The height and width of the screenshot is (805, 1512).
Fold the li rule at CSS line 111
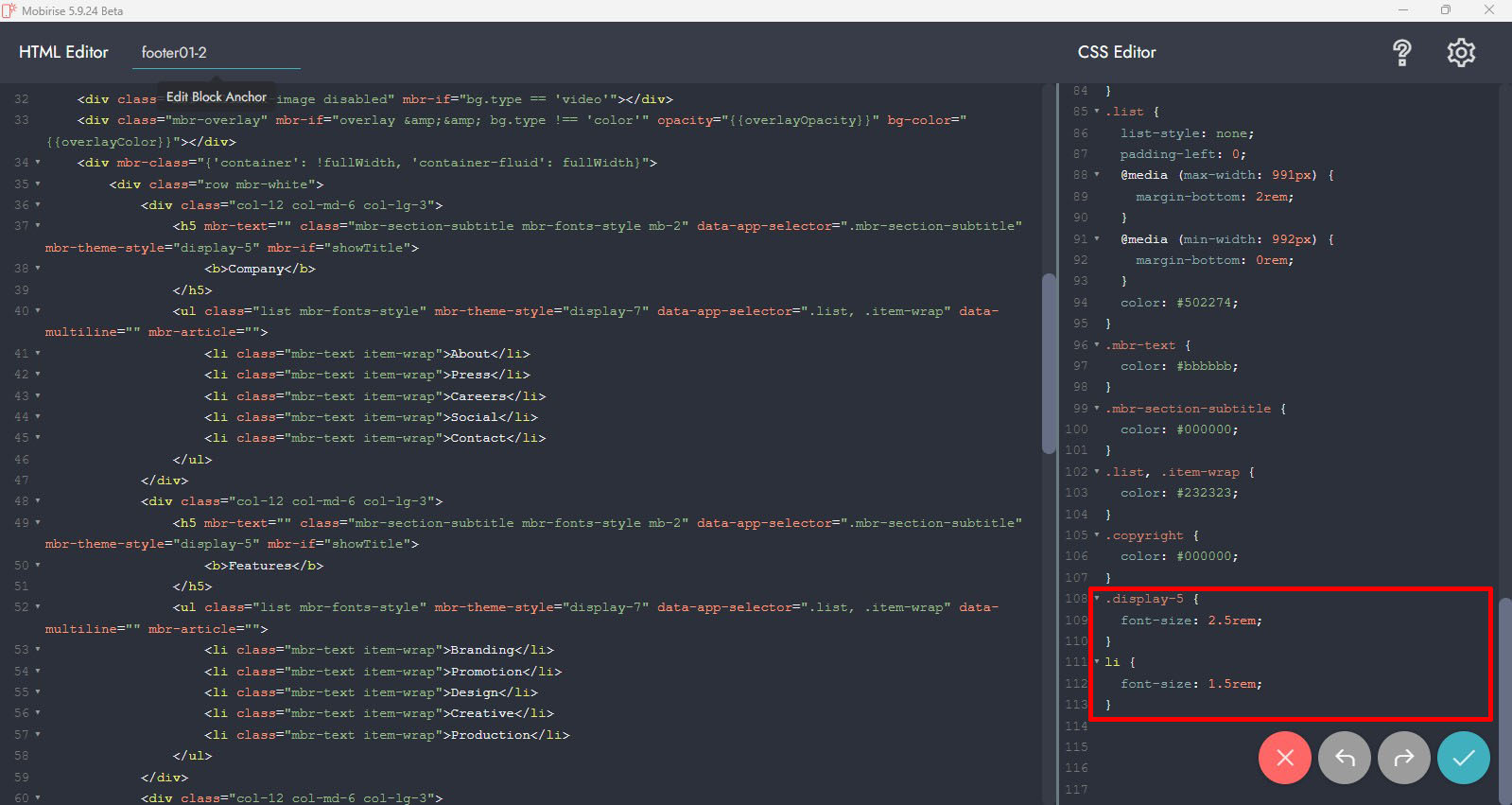[x=1097, y=662]
